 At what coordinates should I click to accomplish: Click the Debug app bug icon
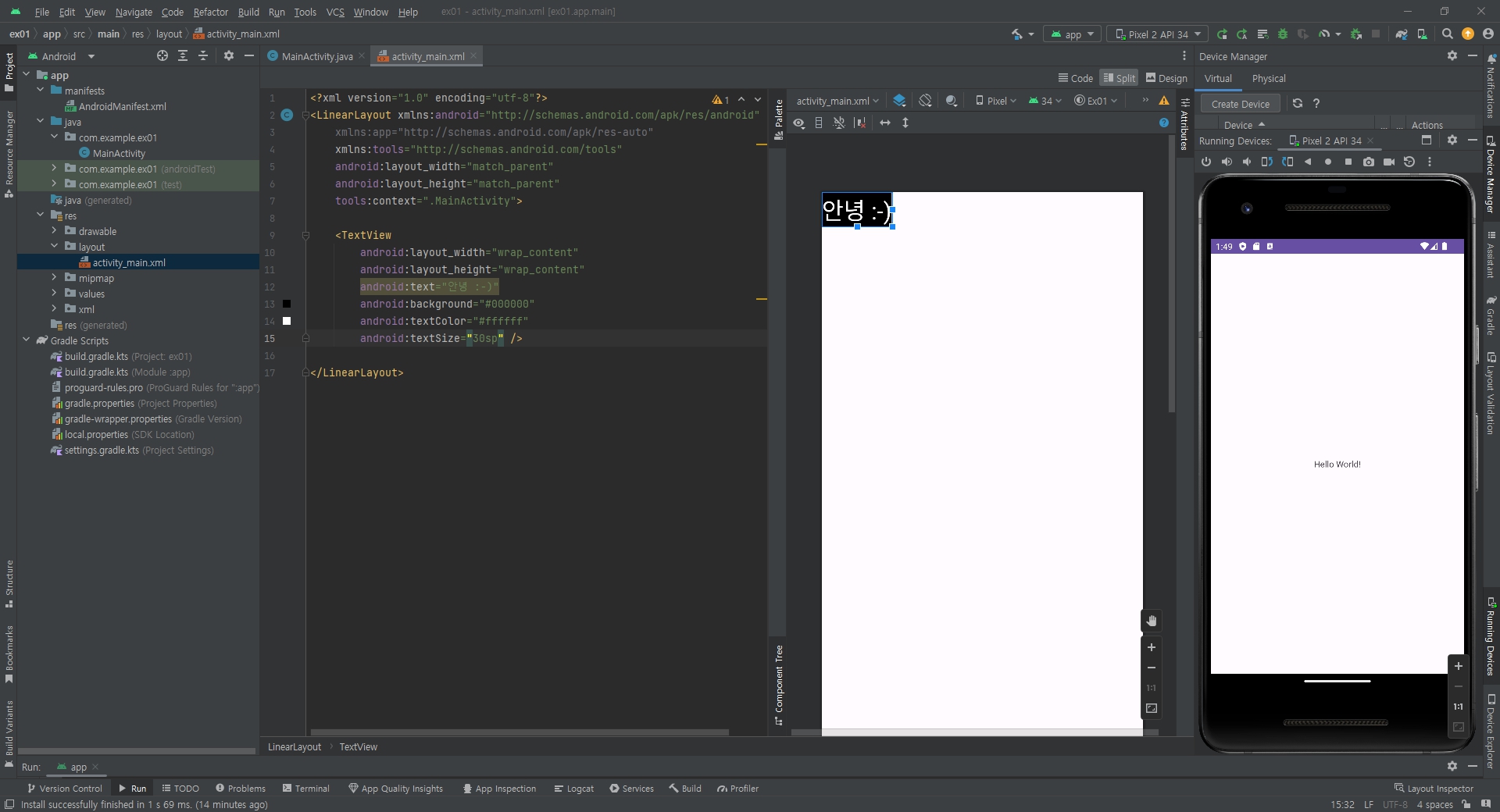1282,34
